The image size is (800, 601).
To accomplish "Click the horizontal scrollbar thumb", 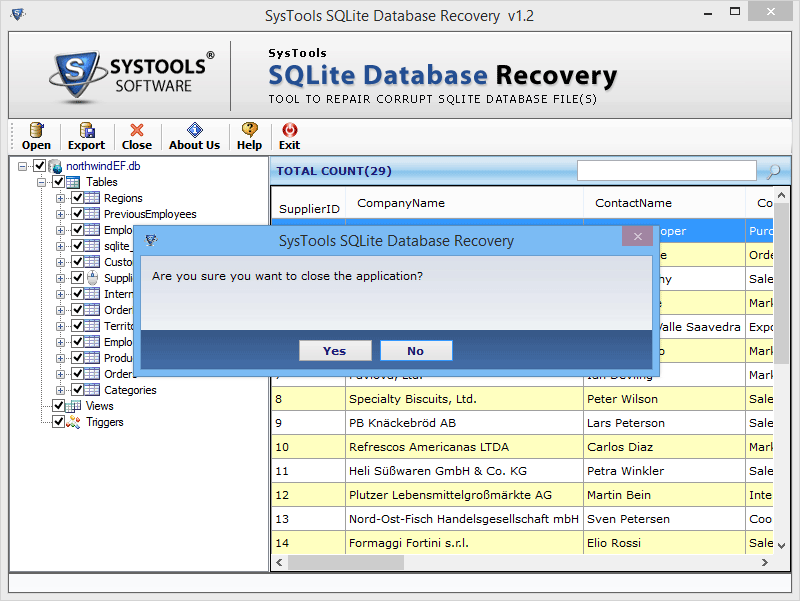I will [346, 562].
